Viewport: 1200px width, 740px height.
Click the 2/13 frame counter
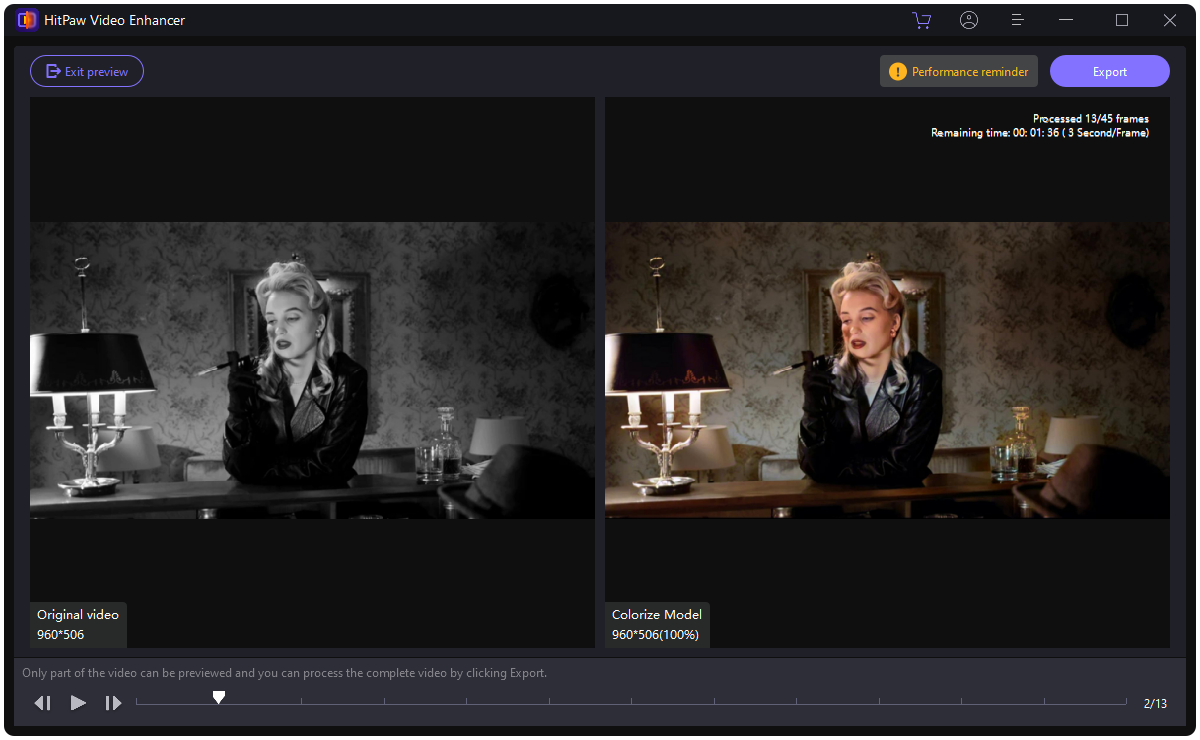(x=1155, y=704)
